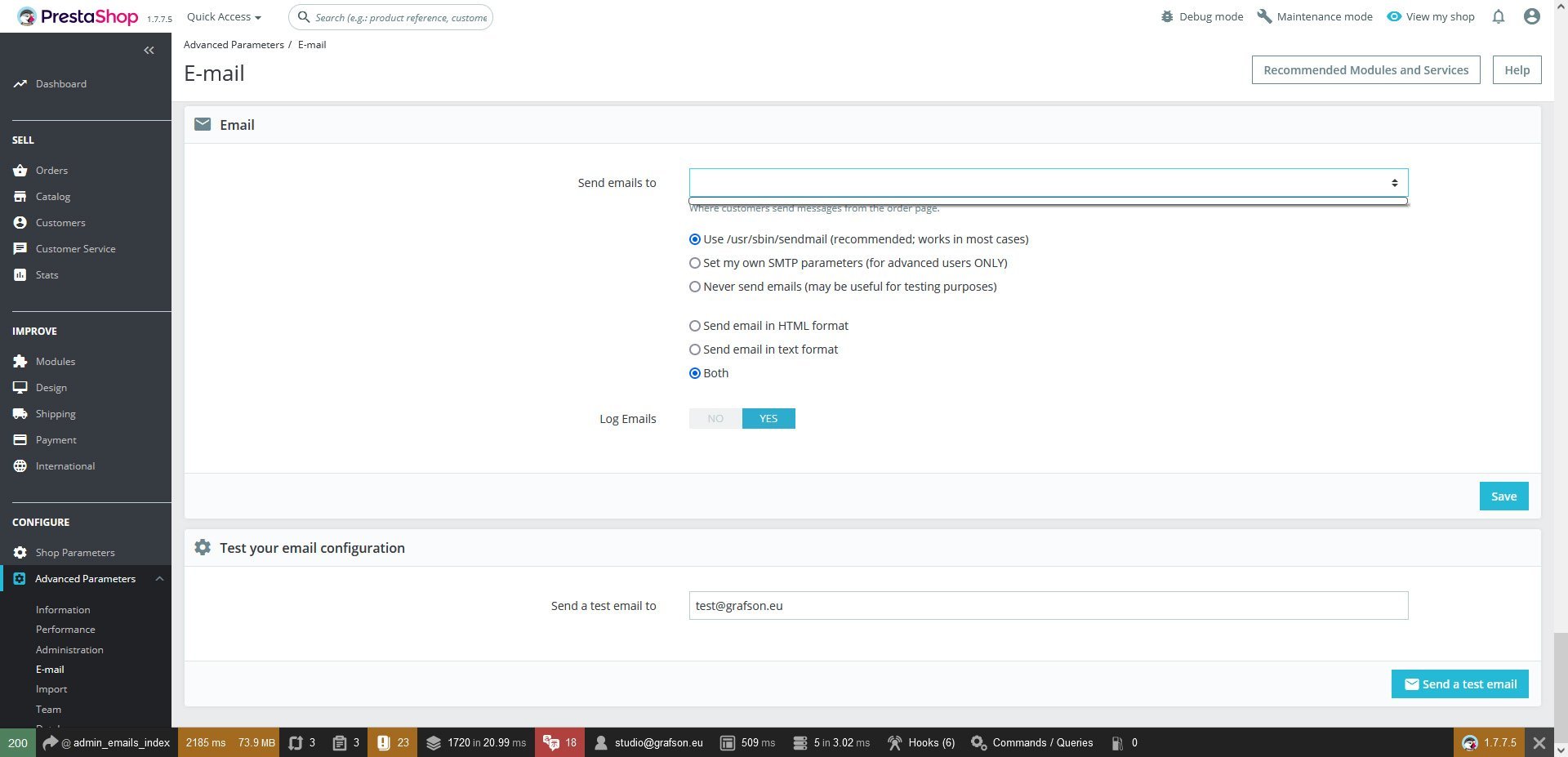Open the Administration submenu item

coord(69,650)
